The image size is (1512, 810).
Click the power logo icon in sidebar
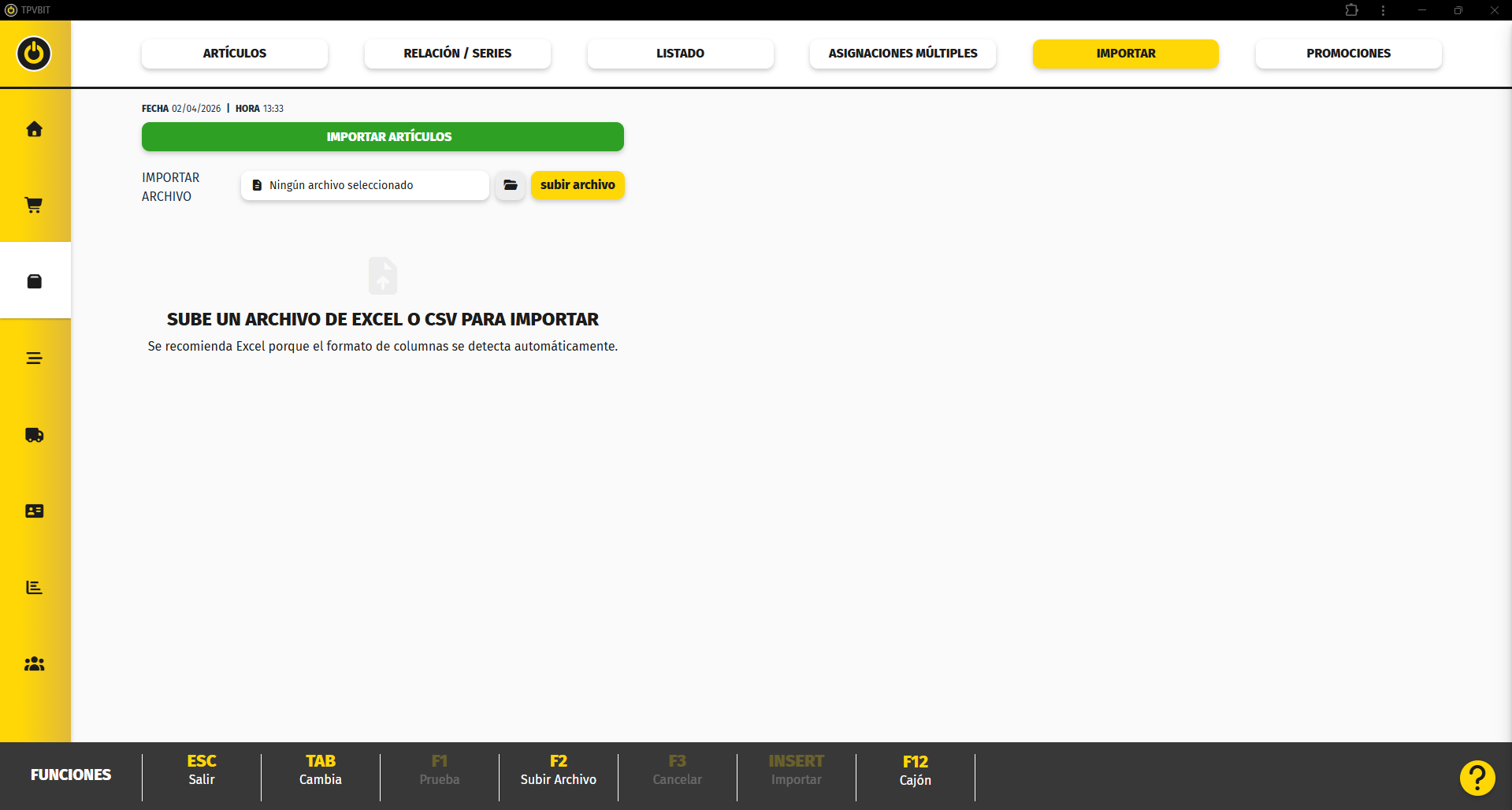pyautogui.click(x=34, y=54)
